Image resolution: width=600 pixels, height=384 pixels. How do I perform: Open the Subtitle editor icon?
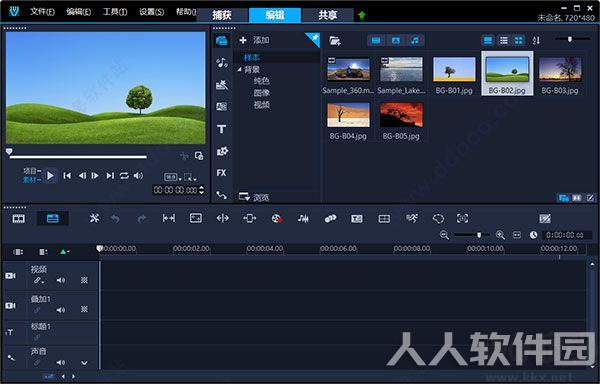coord(357,218)
